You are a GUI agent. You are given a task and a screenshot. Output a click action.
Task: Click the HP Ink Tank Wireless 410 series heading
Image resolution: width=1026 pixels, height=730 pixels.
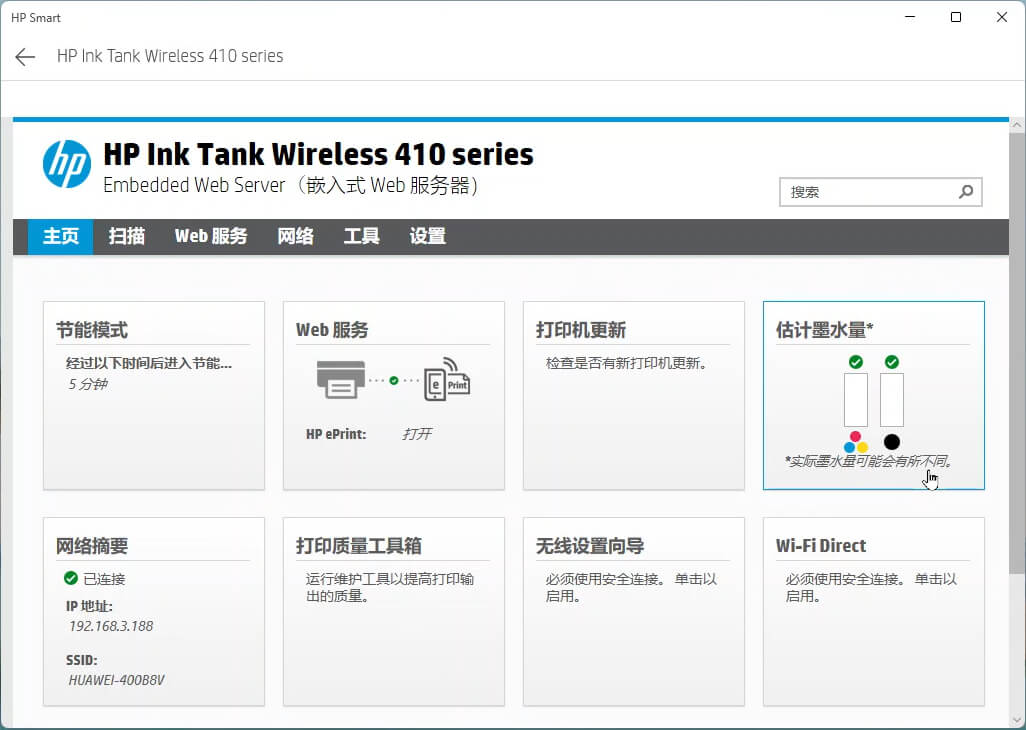tap(318, 154)
